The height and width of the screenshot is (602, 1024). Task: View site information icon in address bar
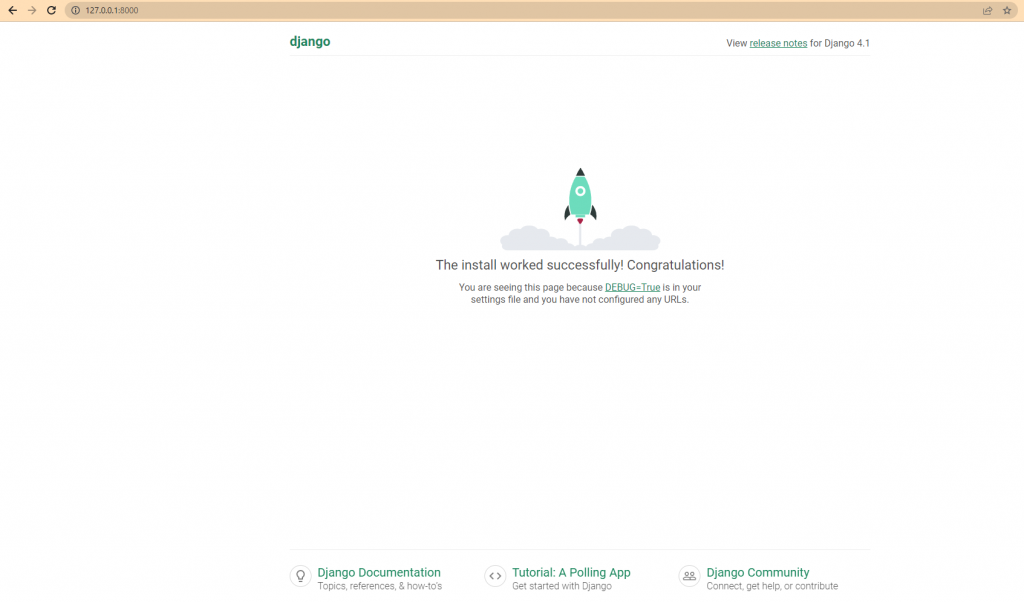75,10
